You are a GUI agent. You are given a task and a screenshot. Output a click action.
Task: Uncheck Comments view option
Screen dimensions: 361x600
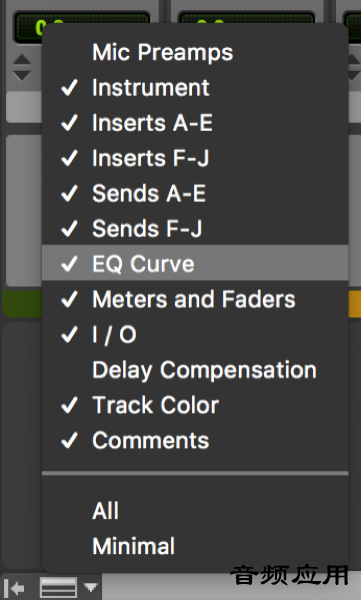click(195, 440)
